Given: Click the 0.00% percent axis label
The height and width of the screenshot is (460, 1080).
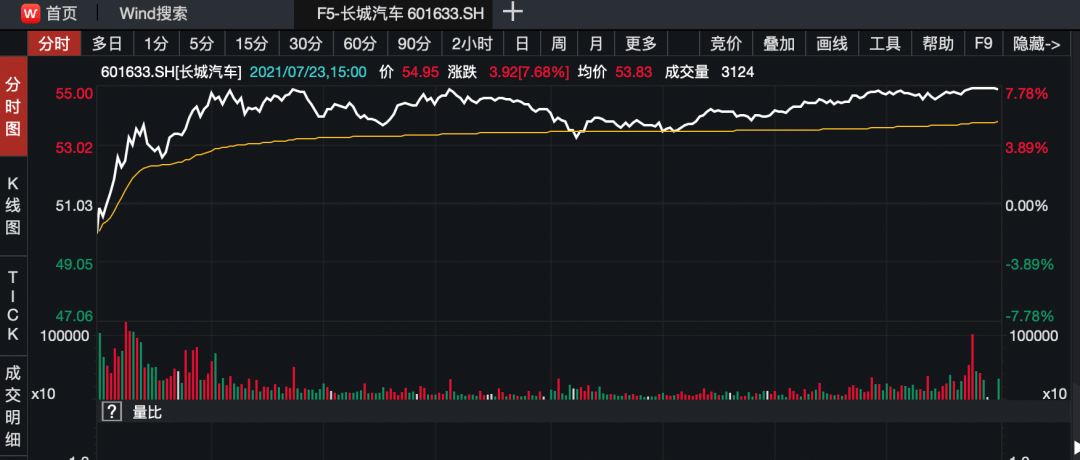Looking at the screenshot, I should (x=1027, y=205).
